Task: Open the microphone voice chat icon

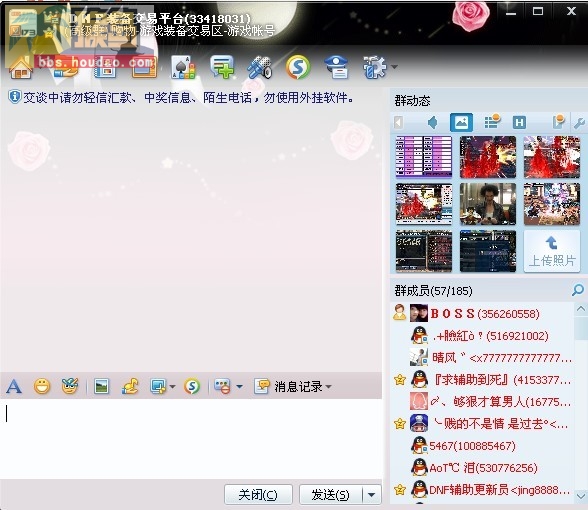Action: coord(260,68)
